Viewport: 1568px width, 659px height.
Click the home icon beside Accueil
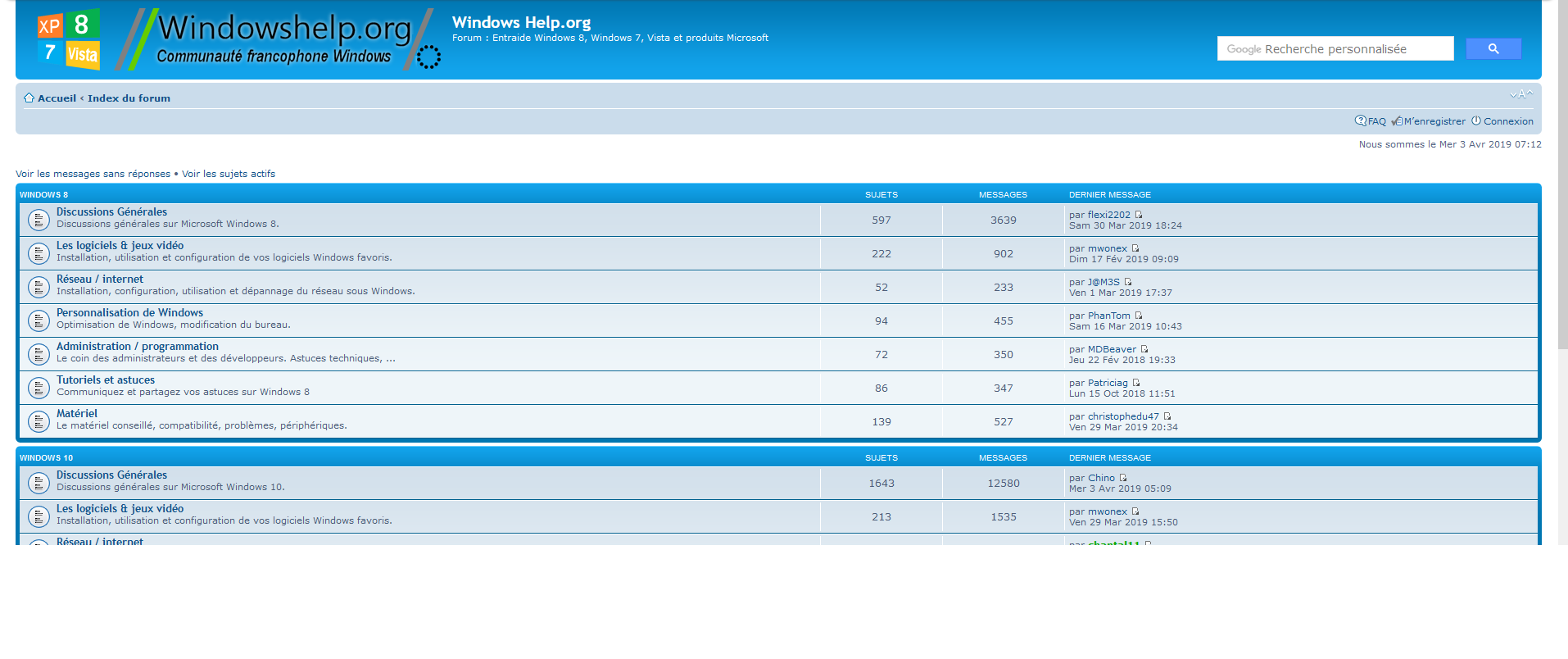point(29,98)
